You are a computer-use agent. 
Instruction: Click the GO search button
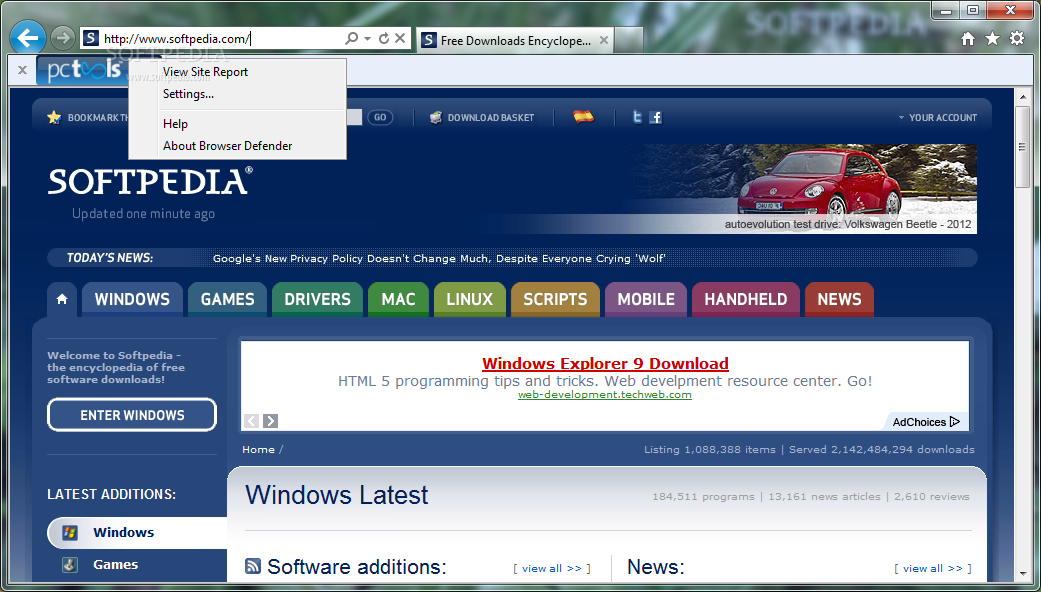(380, 117)
